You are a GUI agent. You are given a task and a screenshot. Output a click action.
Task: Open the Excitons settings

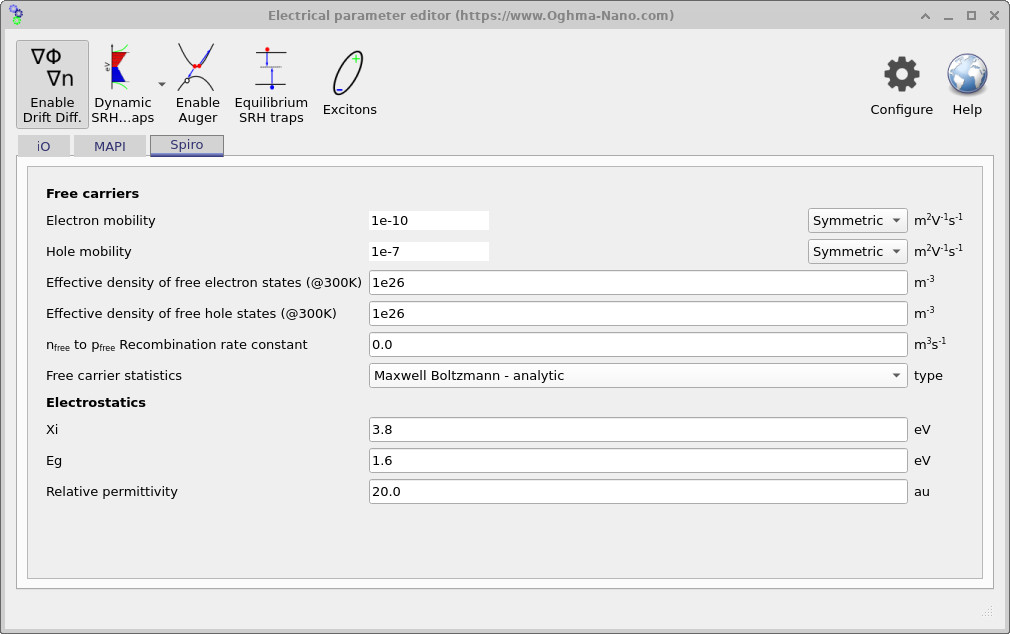click(349, 70)
